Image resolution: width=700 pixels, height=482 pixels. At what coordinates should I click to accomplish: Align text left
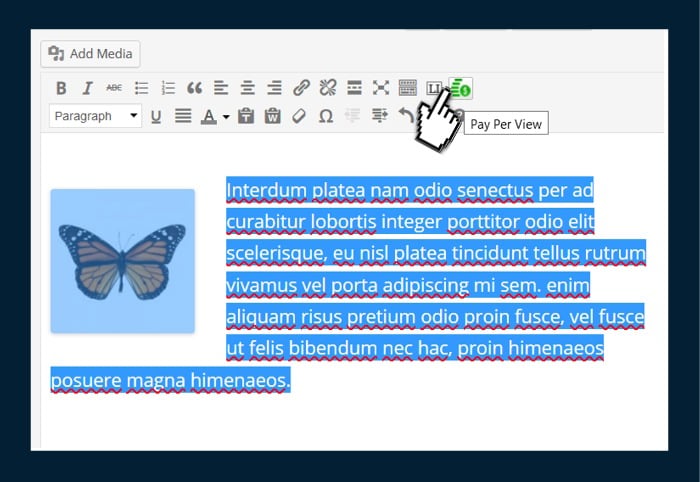pos(221,88)
